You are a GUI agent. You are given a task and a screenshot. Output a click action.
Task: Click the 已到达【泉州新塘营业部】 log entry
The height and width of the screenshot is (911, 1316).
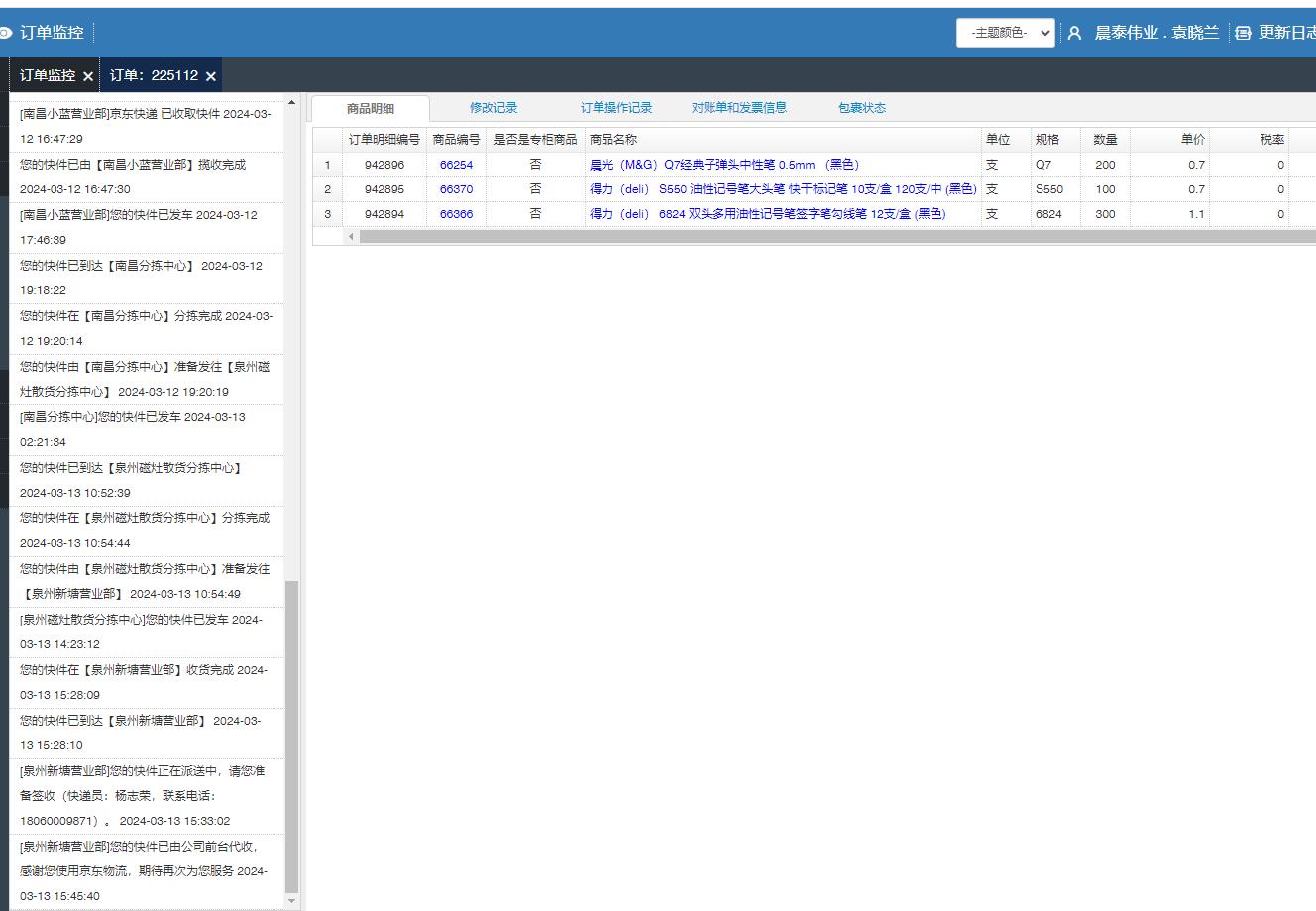coord(147,733)
